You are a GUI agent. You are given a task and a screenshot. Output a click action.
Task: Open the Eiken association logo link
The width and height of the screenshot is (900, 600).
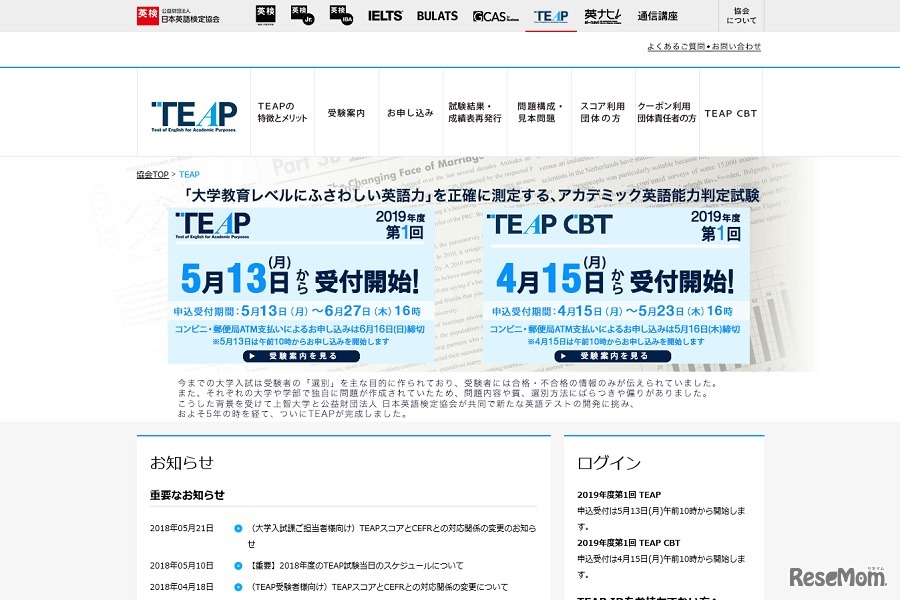pyautogui.click(x=178, y=16)
